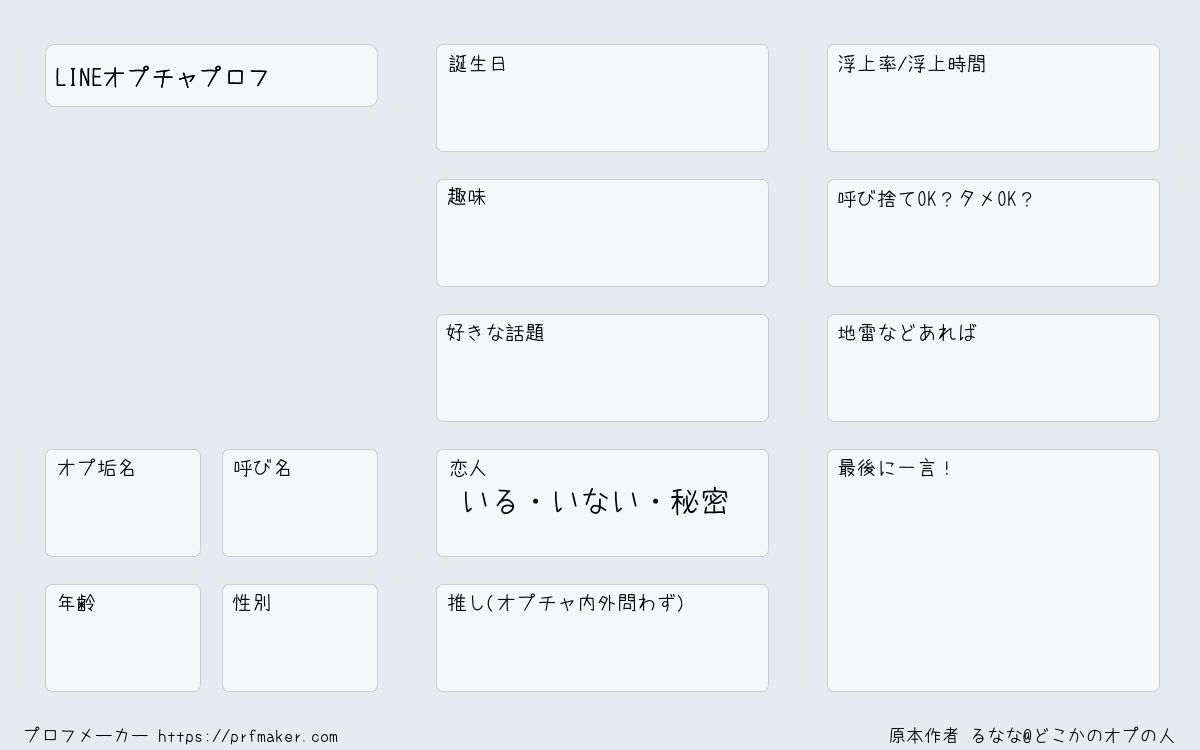Select the 好きな話題 topic field
Screen dimensions: 1200x750
click(602, 368)
